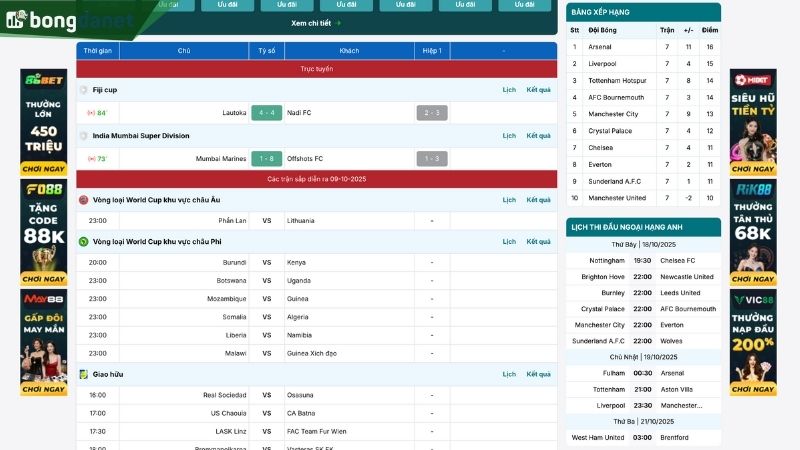The height and width of the screenshot is (450, 800).
Task: Click the Nottingham vs Chelsea FC fixture
Action: [643, 260]
